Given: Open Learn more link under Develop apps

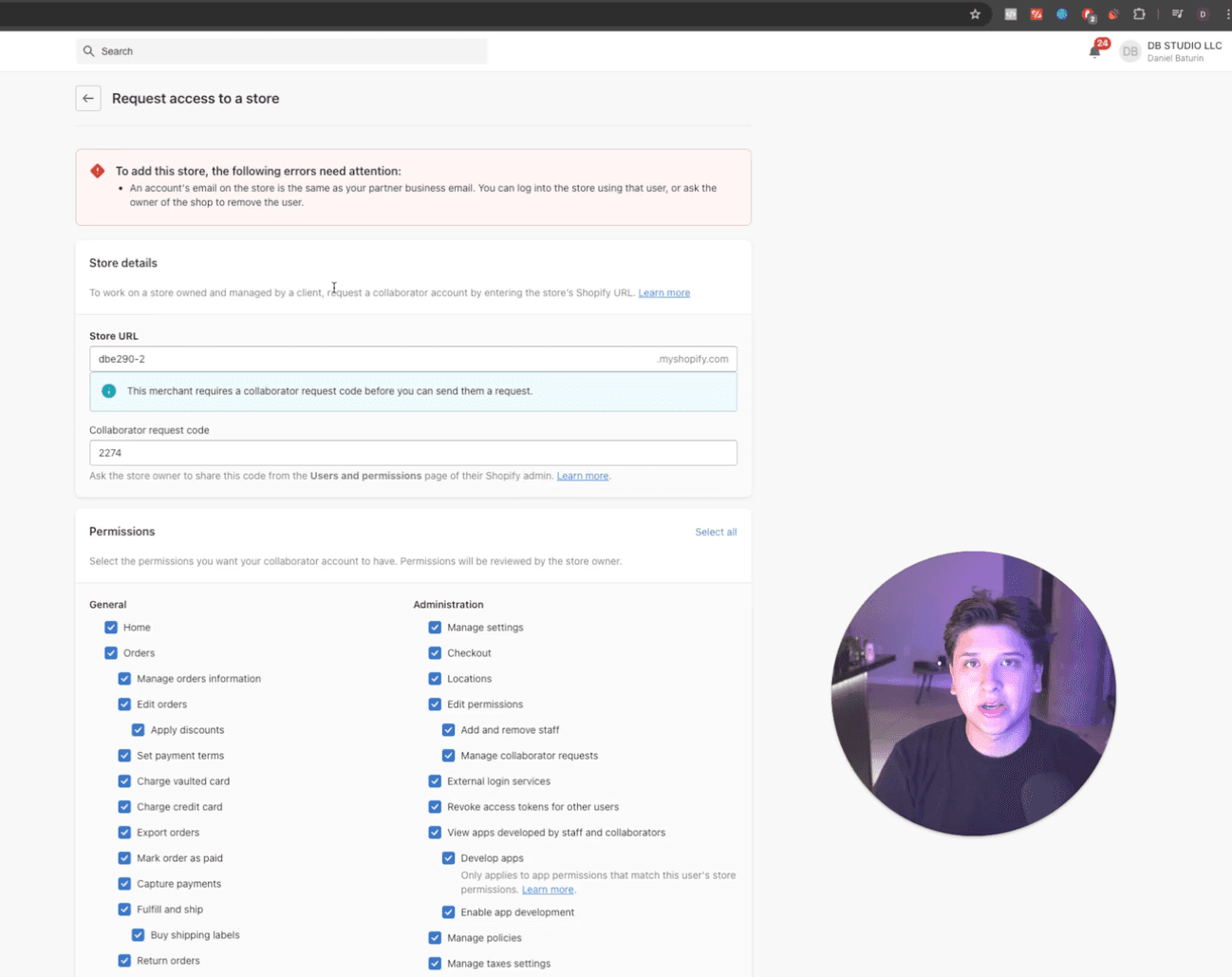Looking at the screenshot, I should pyautogui.click(x=548, y=890).
